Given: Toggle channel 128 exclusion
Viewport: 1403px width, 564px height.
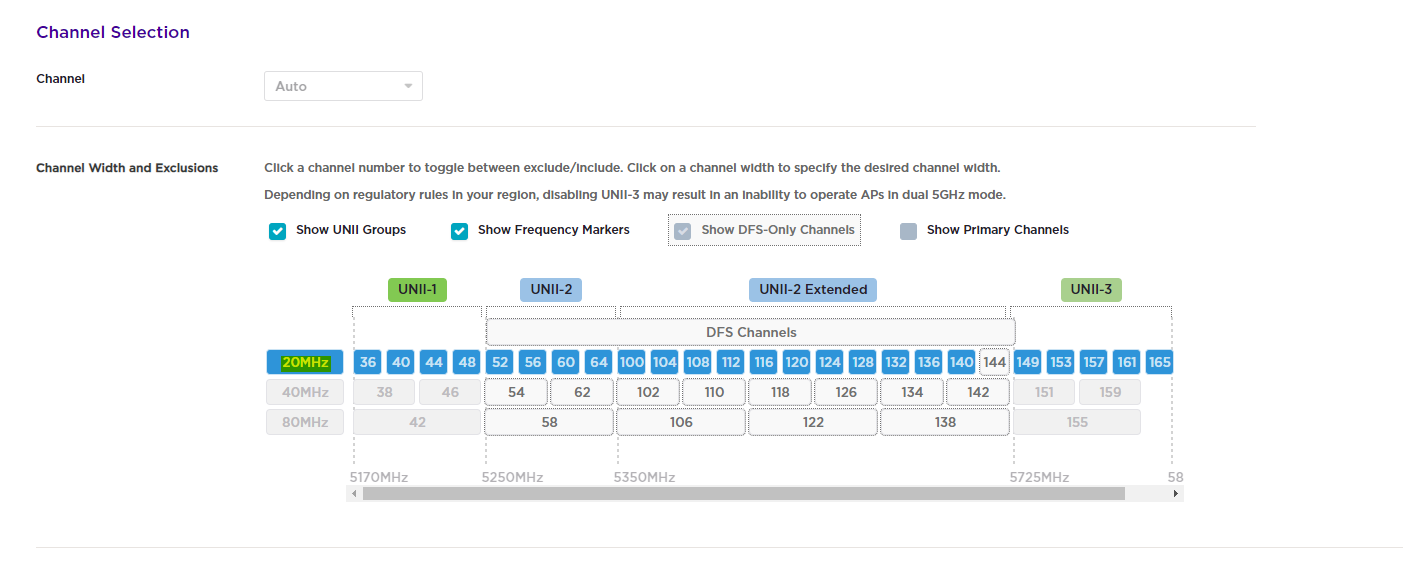Looking at the screenshot, I should (862, 362).
